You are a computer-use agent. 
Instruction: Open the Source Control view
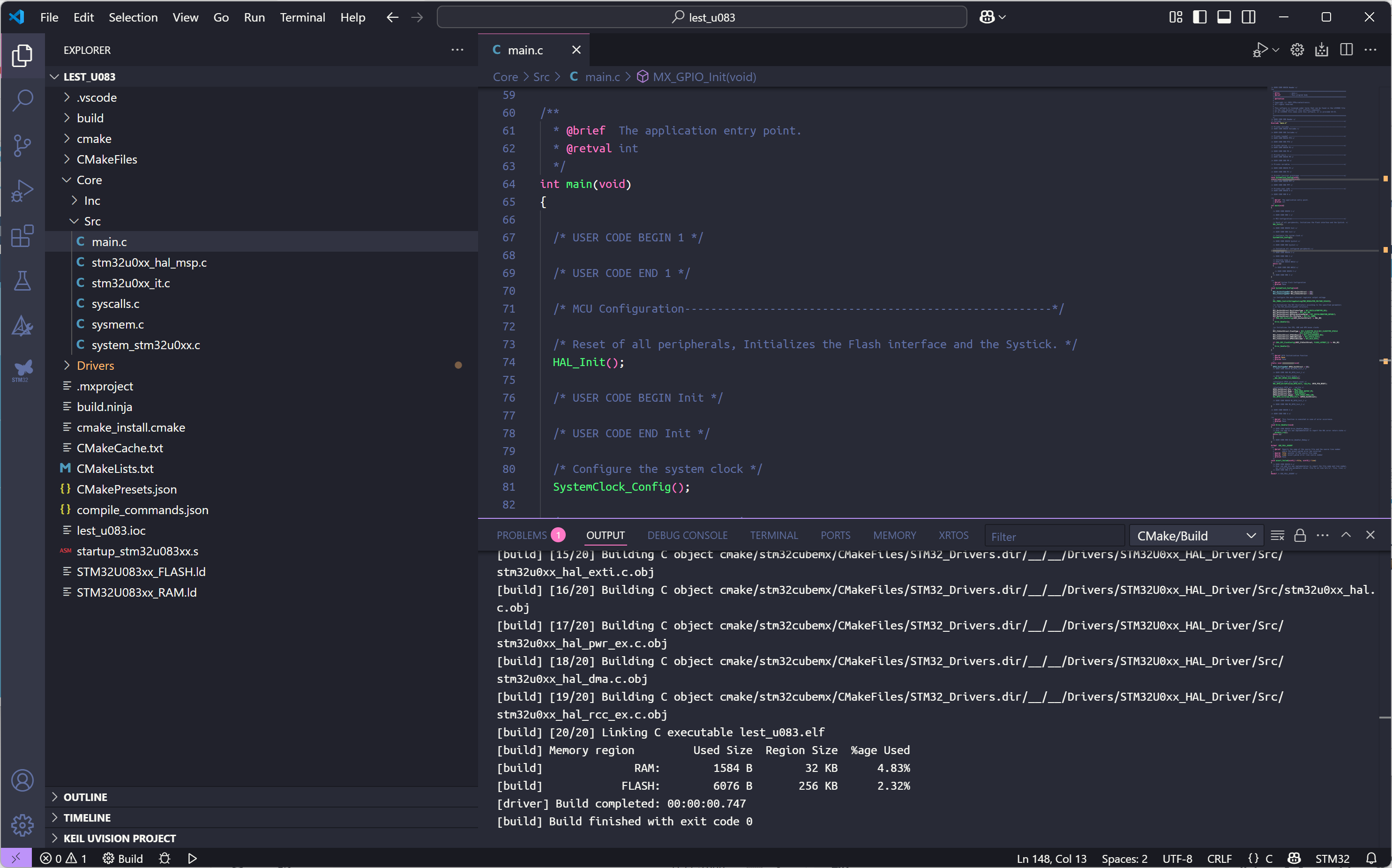pos(23,145)
